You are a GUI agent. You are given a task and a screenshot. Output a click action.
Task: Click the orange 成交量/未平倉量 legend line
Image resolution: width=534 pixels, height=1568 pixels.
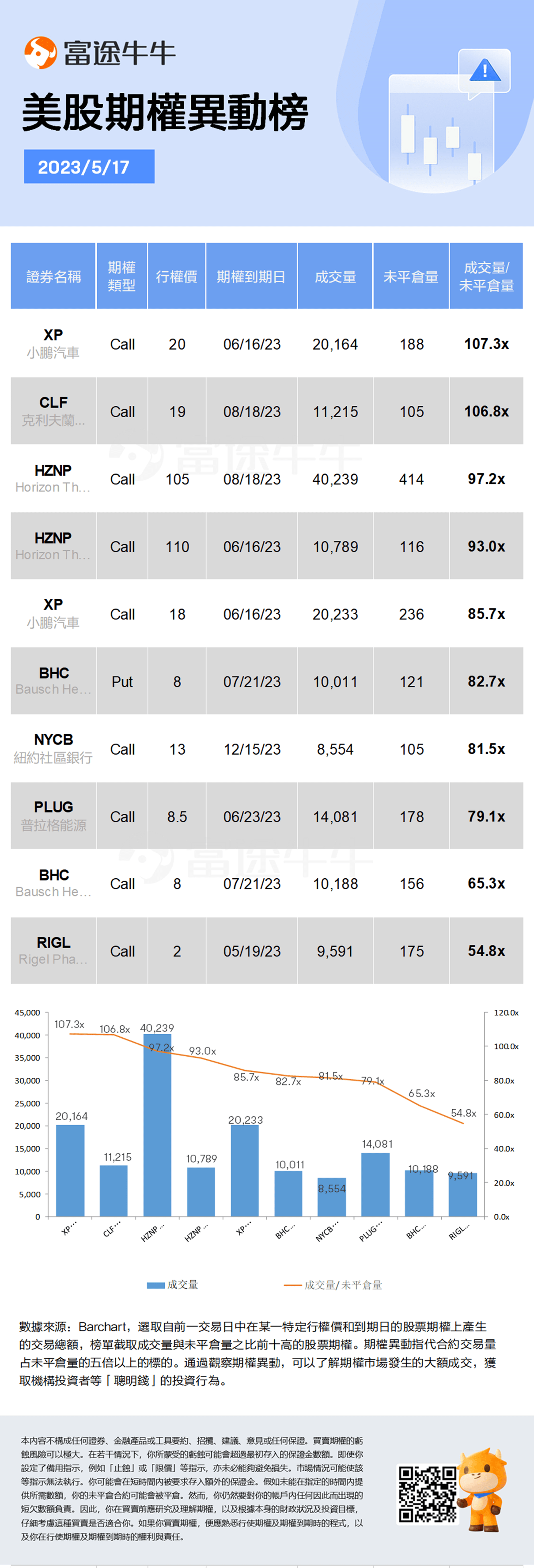293,1285
